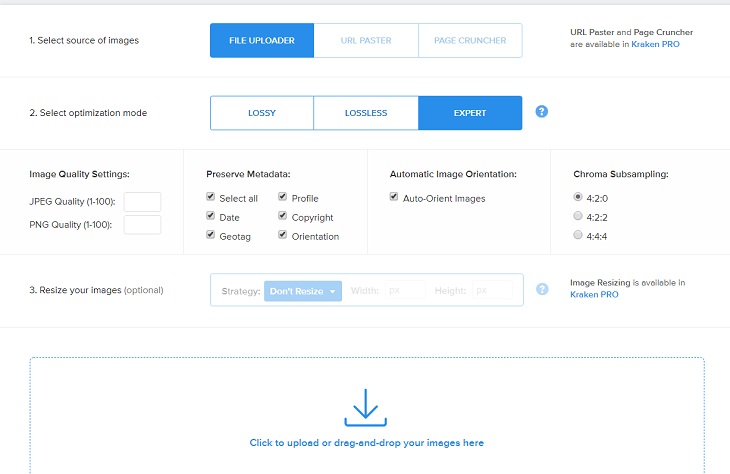Switch to the URL PASTER tab
730x474 pixels.
pyautogui.click(x=365, y=41)
